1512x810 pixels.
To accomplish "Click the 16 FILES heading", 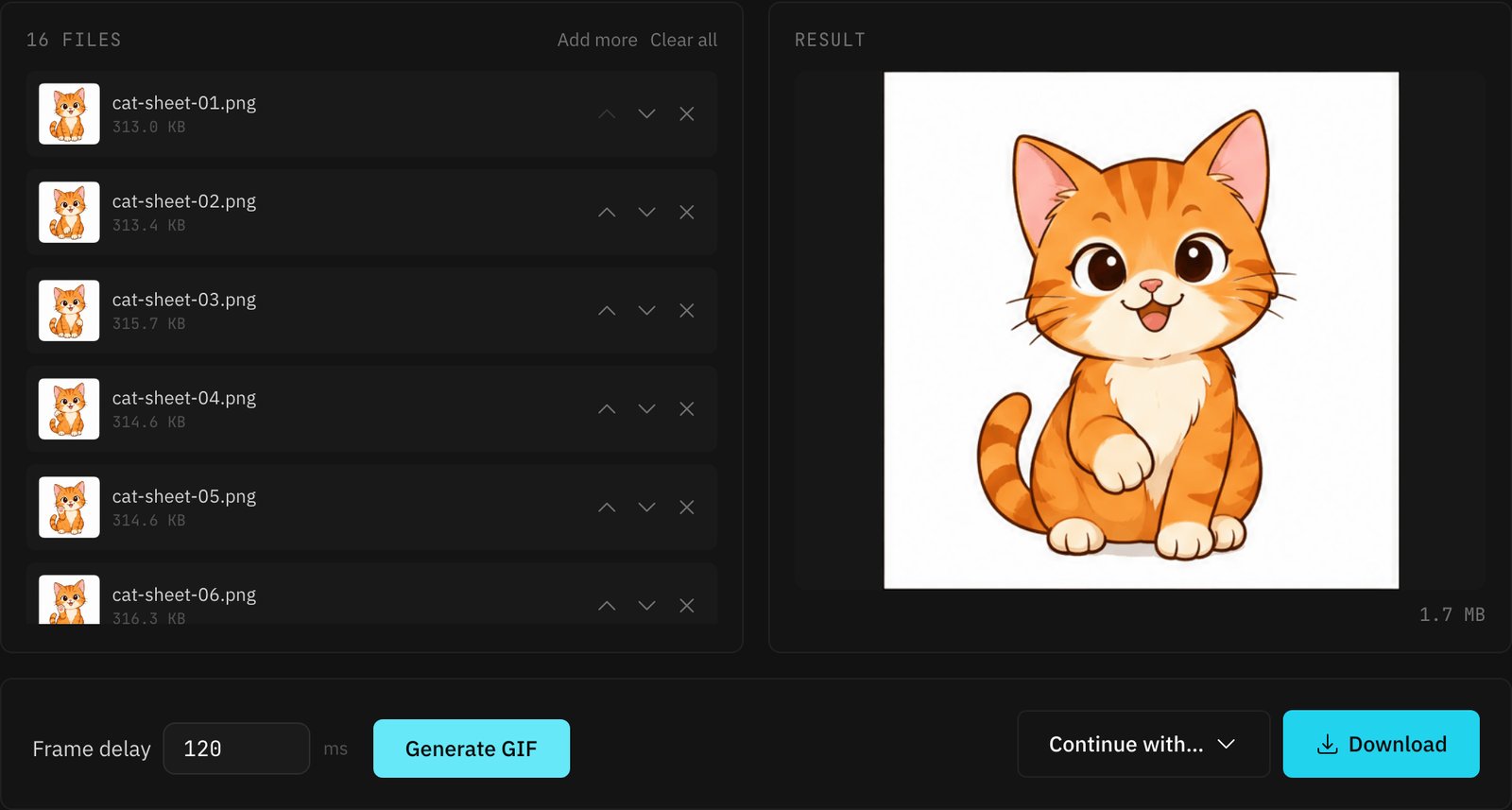I will 74,40.
